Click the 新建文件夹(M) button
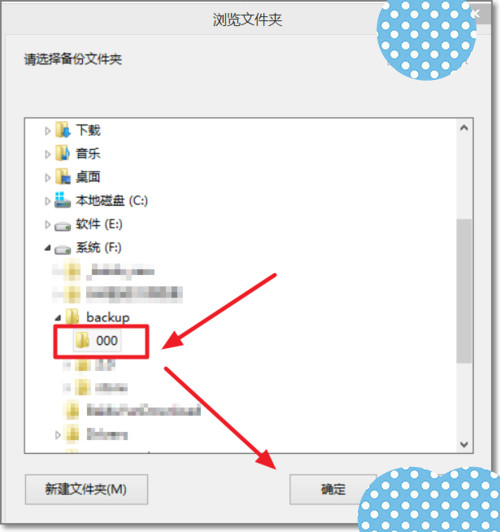This screenshot has height=532, width=500. pos(86,489)
